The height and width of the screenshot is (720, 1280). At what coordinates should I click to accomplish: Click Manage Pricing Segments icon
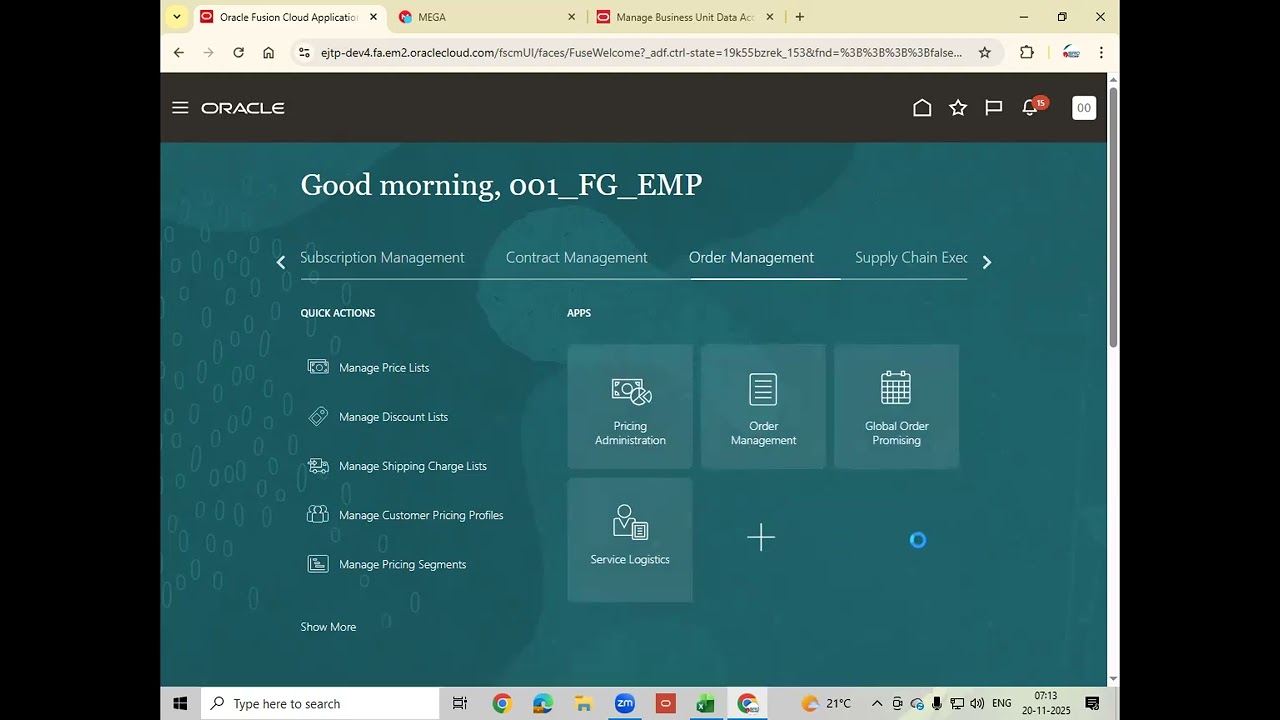(x=318, y=564)
